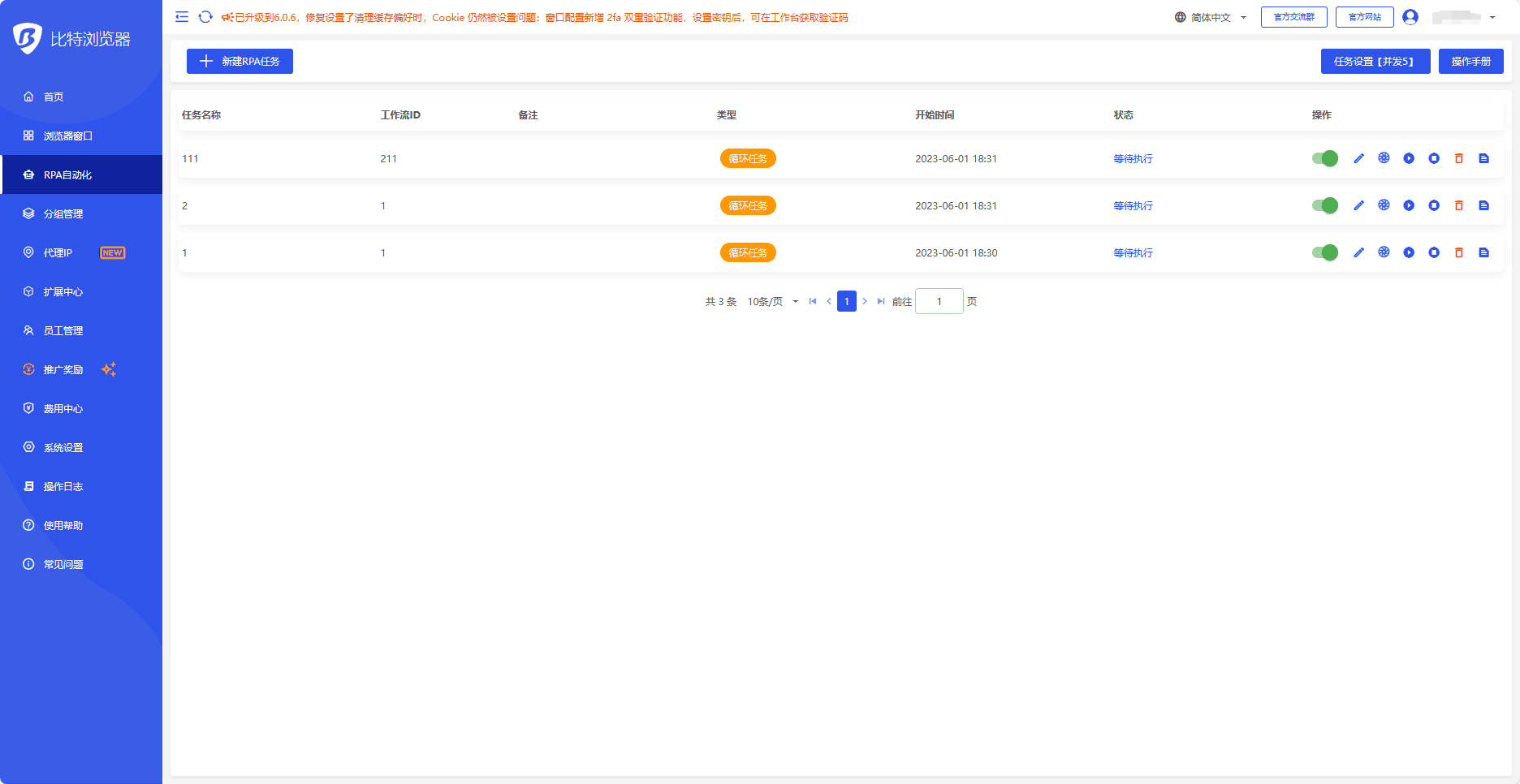Open the user avatar icon at top right
The image size is (1520, 784).
click(x=1410, y=17)
